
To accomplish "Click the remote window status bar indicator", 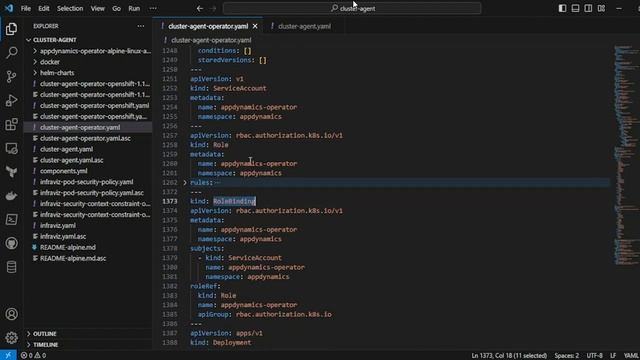I will point(8,355).
